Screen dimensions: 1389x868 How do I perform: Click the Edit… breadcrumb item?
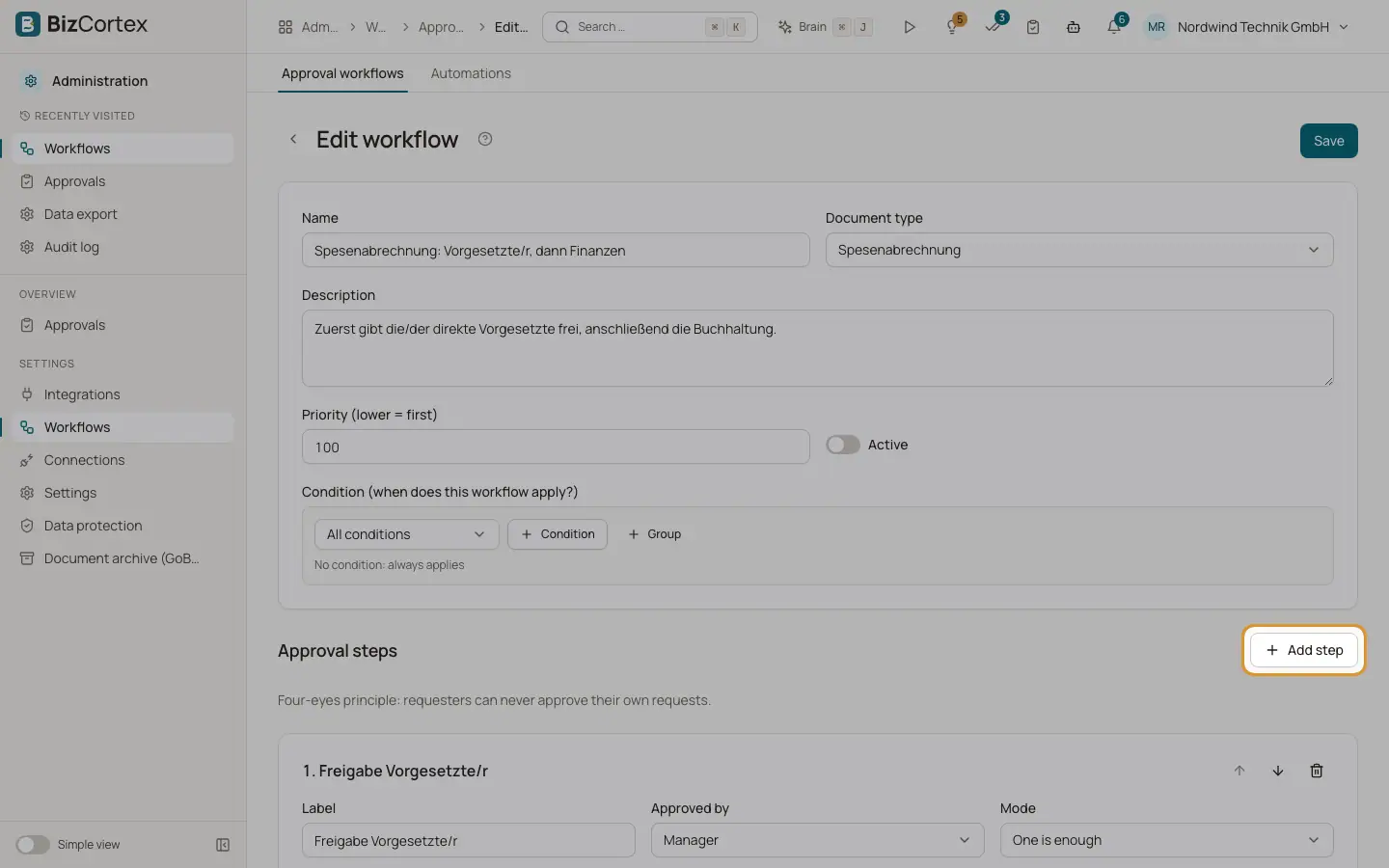tap(511, 27)
